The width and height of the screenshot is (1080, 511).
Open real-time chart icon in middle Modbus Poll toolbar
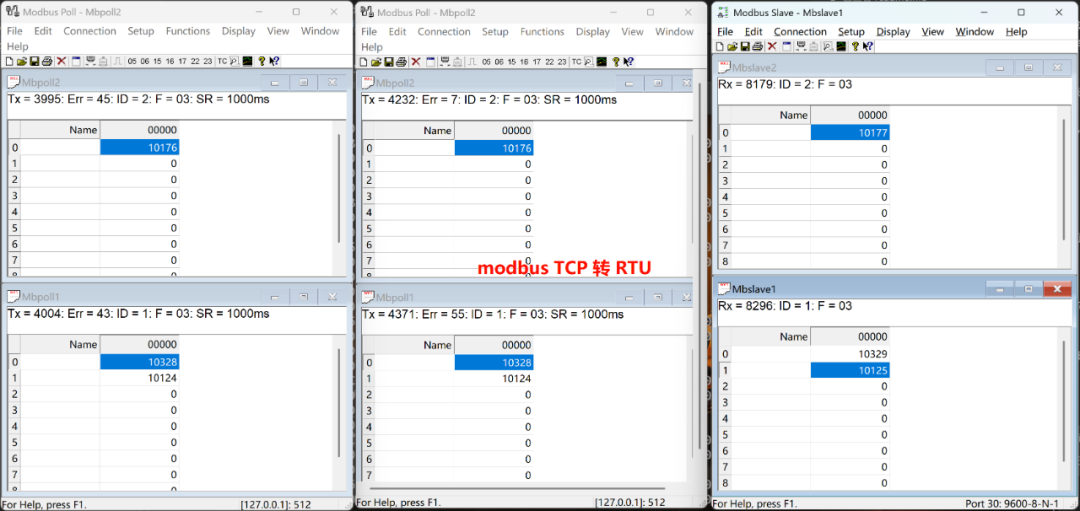pyautogui.click(x=602, y=61)
